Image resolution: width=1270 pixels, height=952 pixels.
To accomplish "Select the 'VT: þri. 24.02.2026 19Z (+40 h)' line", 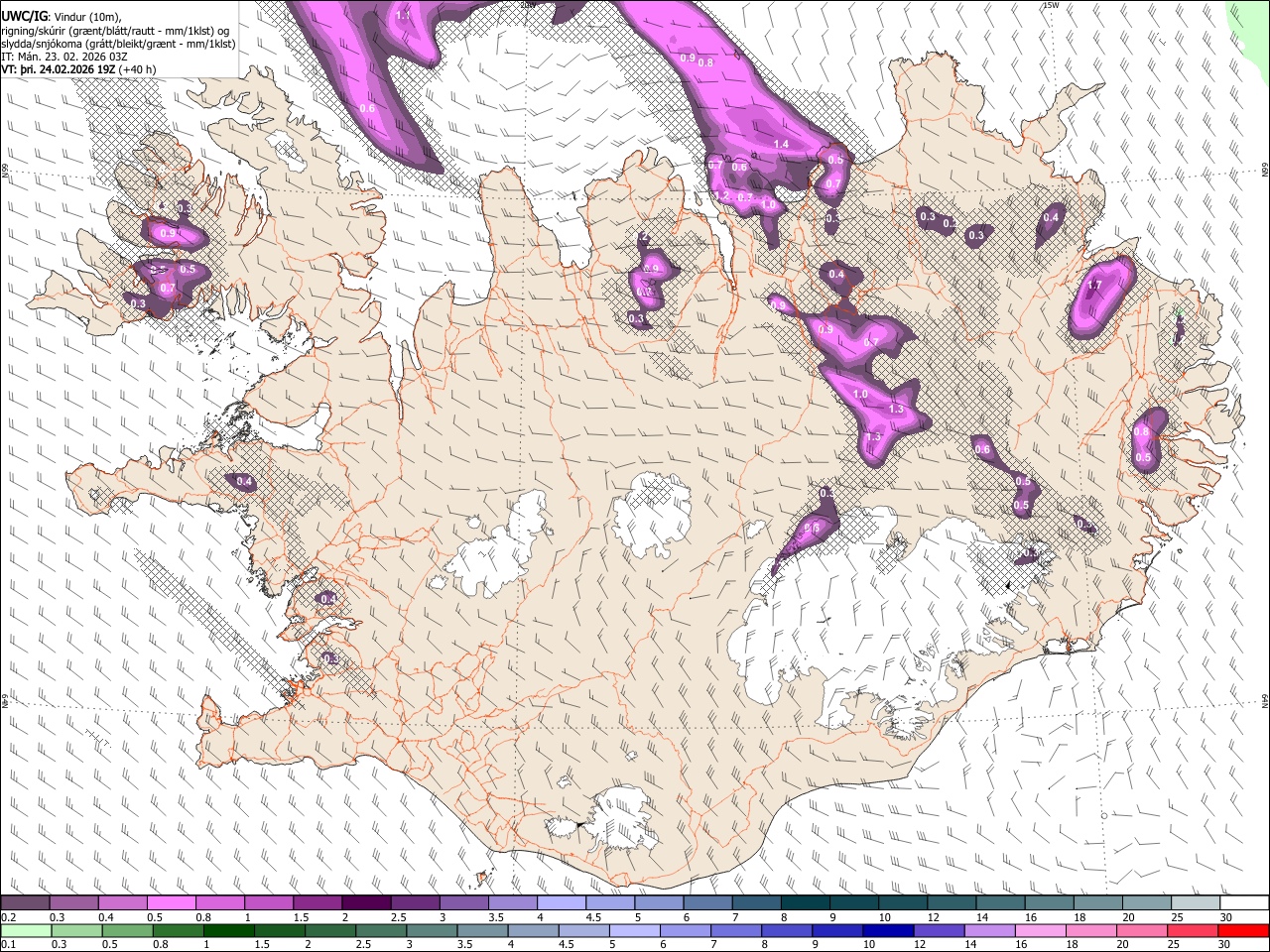I will tap(78, 69).
